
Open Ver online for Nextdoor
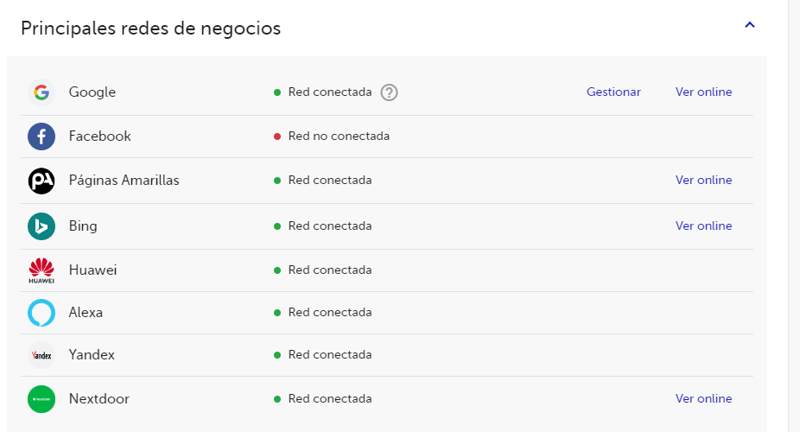pyautogui.click(x=703, y=398)
